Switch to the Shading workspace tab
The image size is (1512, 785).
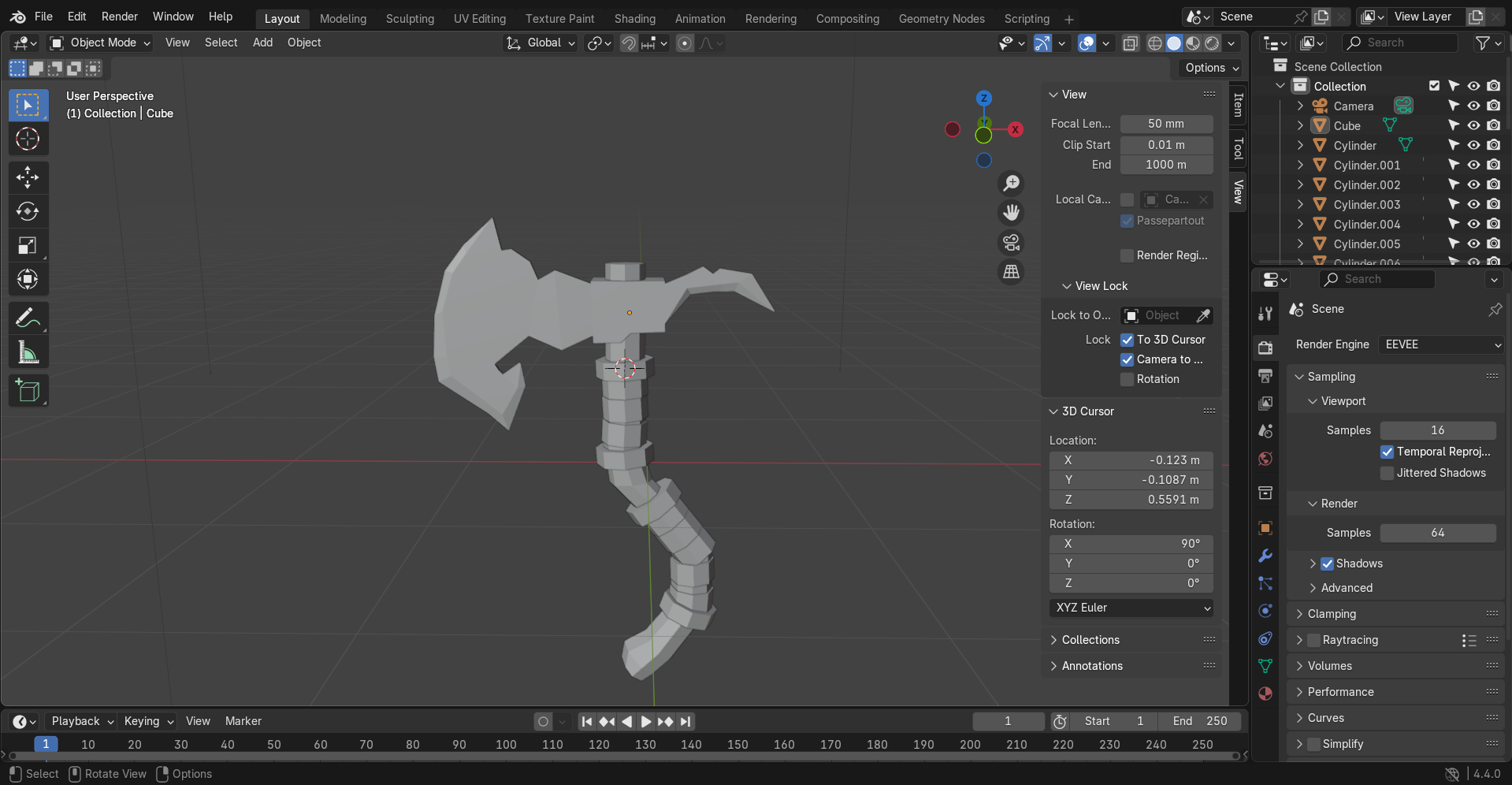pyautogui.click(x=634, y=18)
